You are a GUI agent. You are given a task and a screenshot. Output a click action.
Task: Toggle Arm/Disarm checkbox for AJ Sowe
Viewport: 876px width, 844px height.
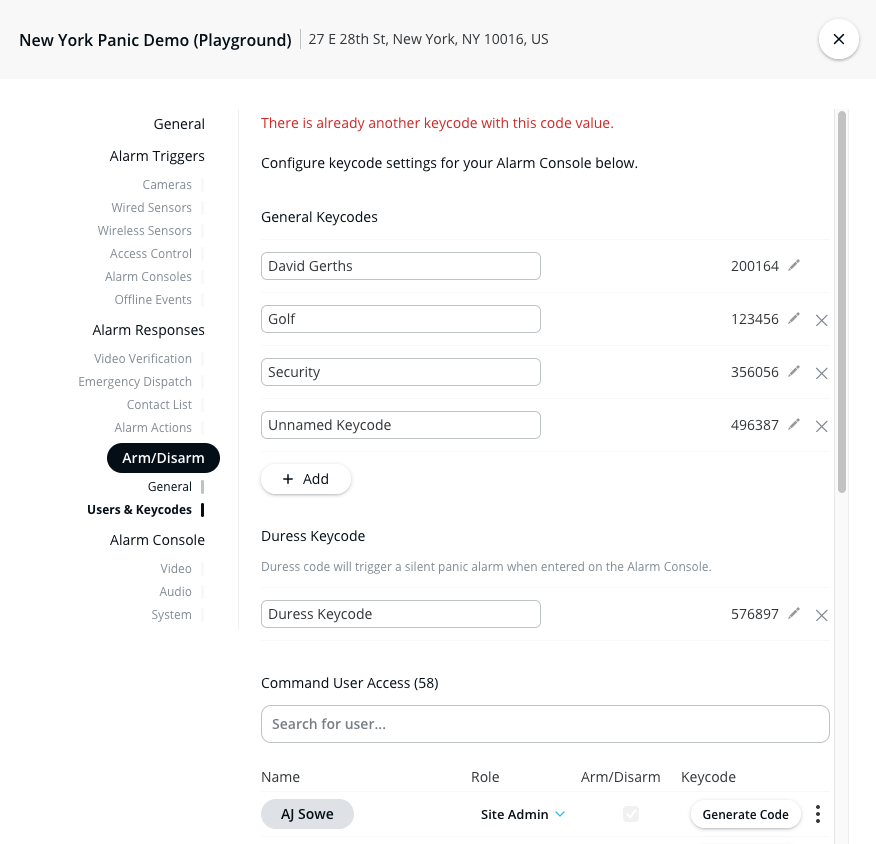pyautogui.click(x=631, y=814)
